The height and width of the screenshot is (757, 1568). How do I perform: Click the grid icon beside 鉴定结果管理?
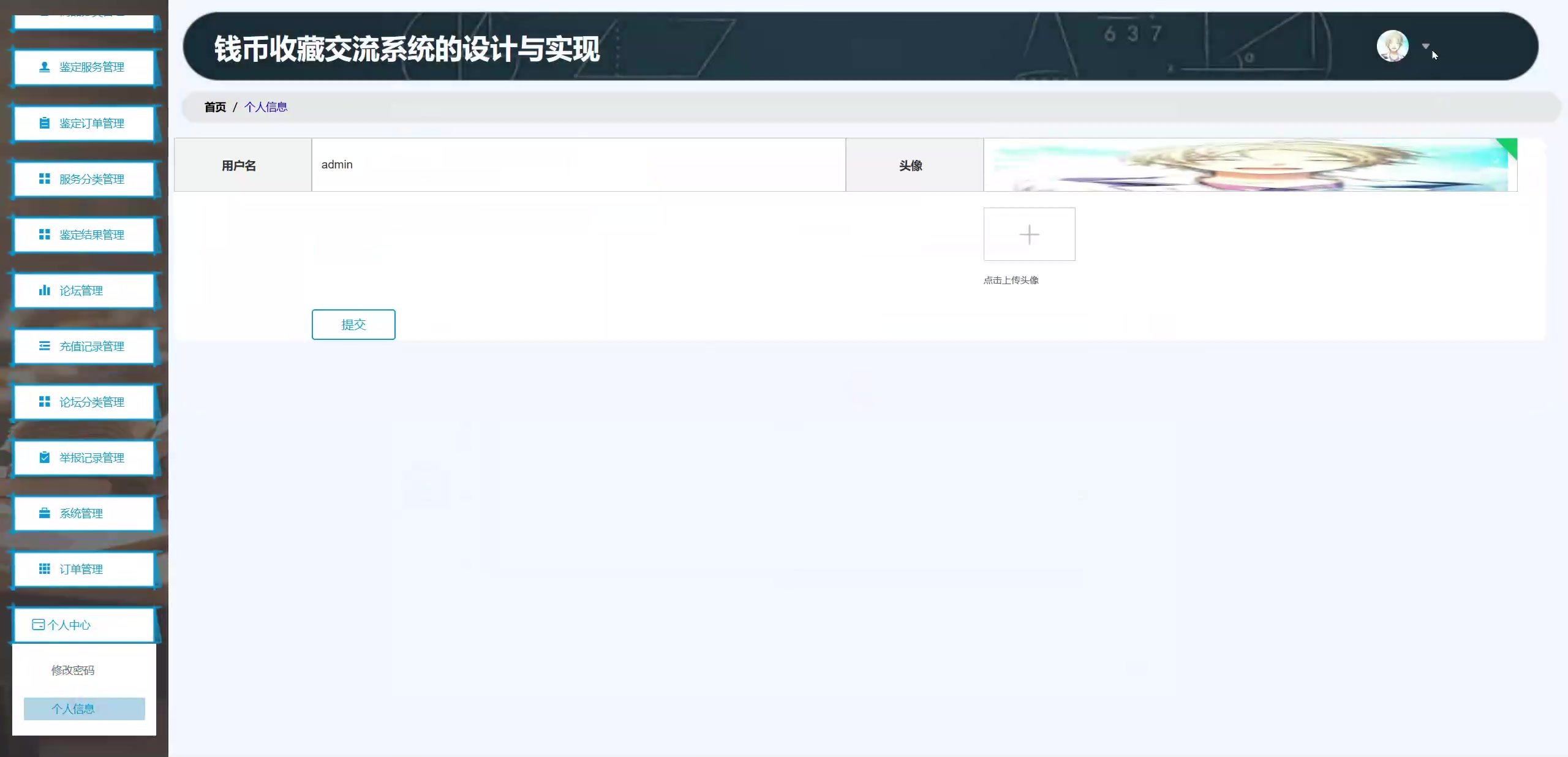[44, 235]
